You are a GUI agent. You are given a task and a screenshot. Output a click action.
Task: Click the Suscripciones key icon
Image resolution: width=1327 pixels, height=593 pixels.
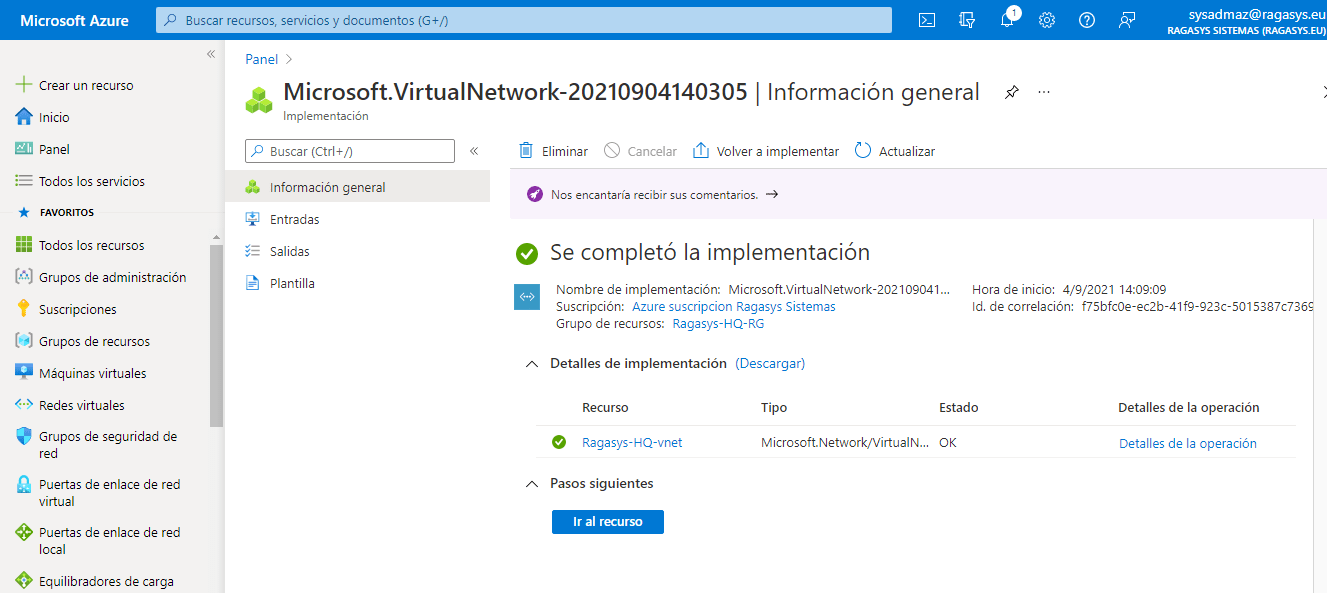point(24,309)
